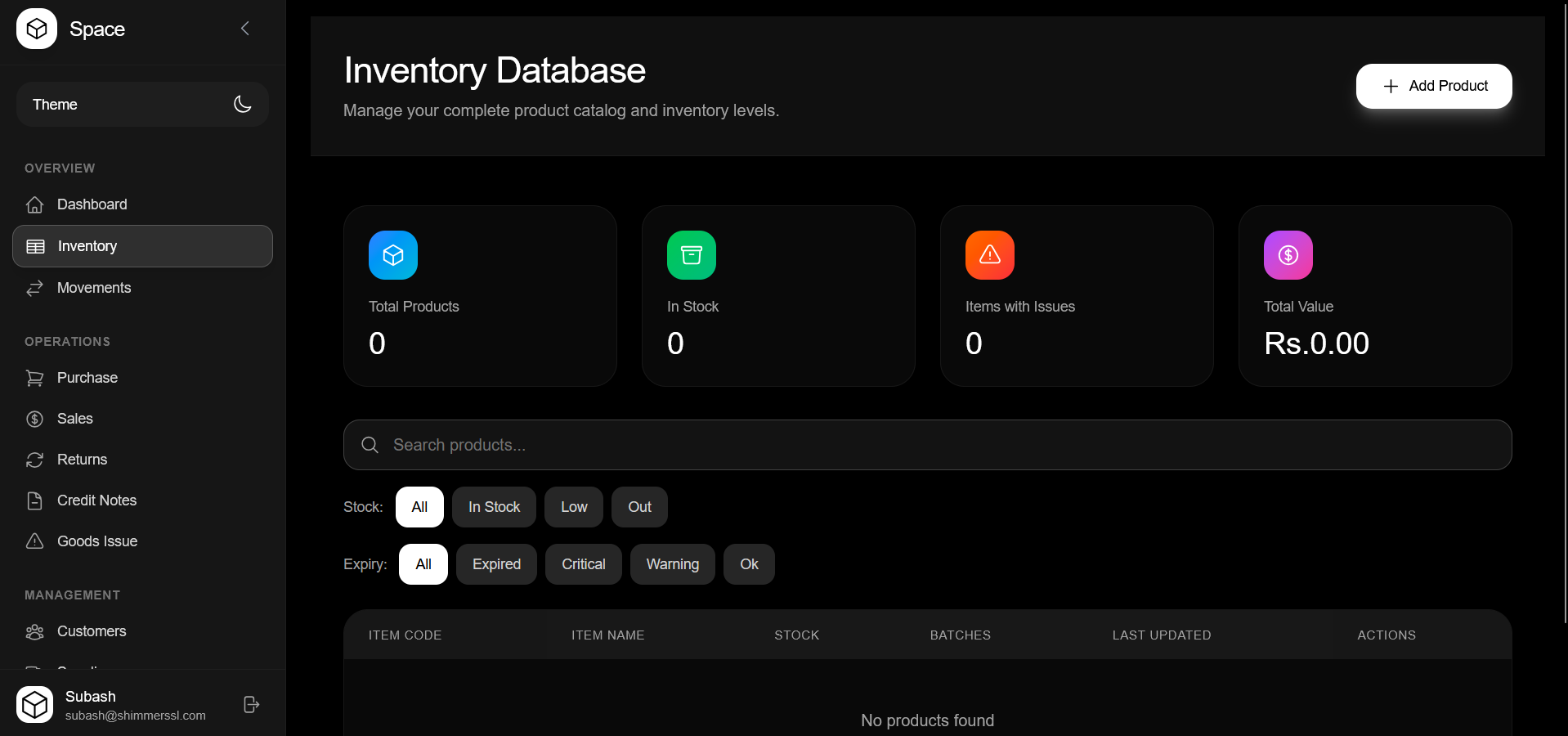Select the Critical expiry filter
Image resolution: width=1568 pixels, height=736 pixels.
[x=583, y=564]
